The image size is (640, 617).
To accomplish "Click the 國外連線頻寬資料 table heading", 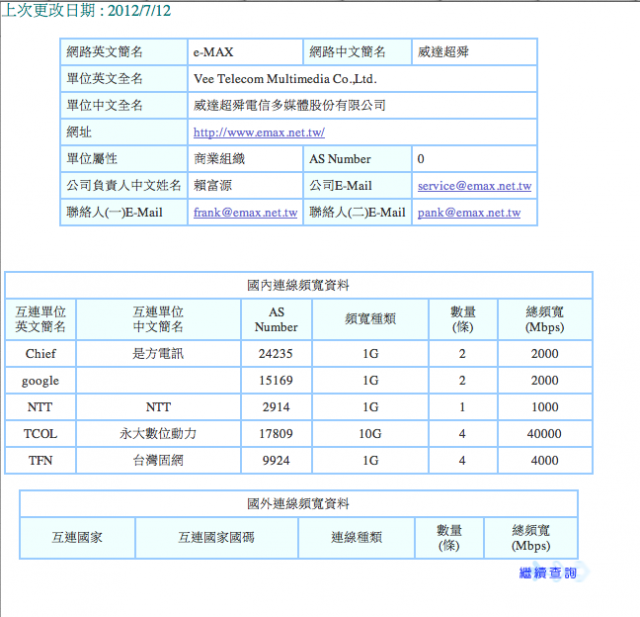I will pyautogui.click(x=298, y=504).
